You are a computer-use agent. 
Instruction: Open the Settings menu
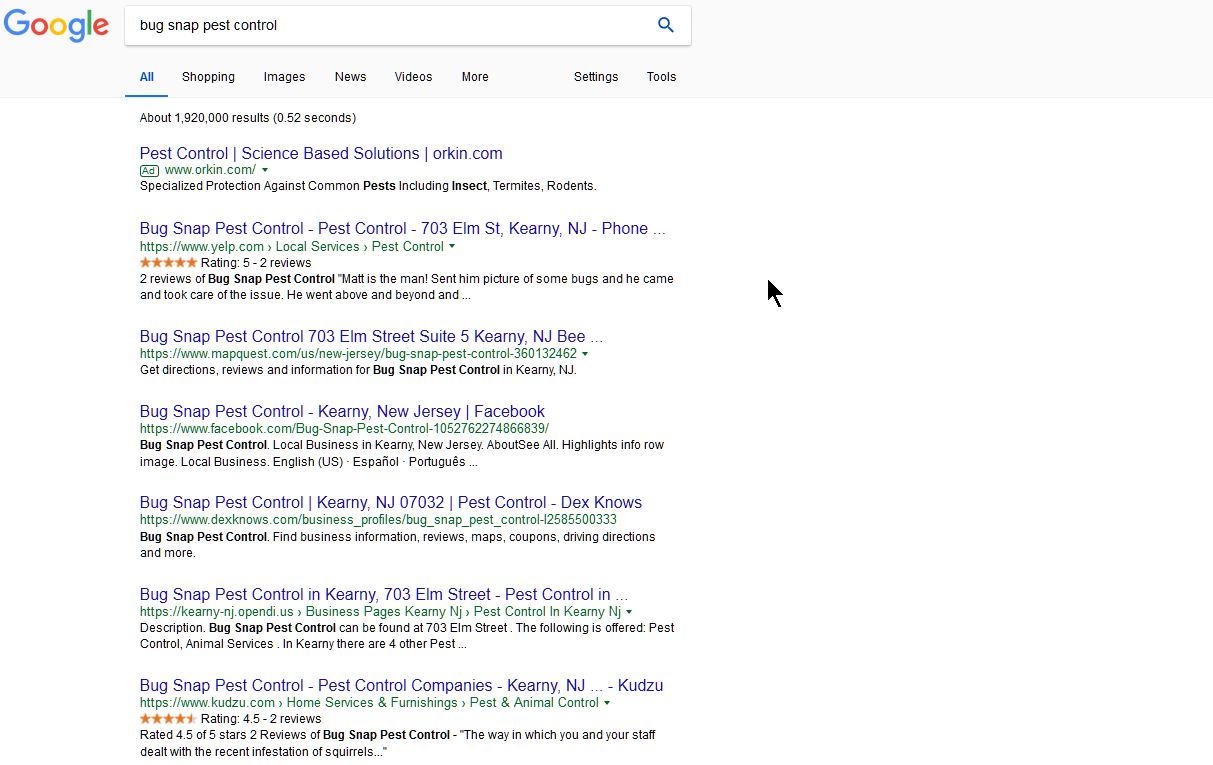click(596, 77)
